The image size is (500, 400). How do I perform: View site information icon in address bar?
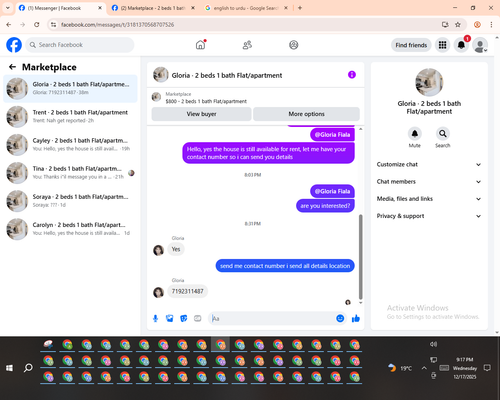(x=53, y=25)
